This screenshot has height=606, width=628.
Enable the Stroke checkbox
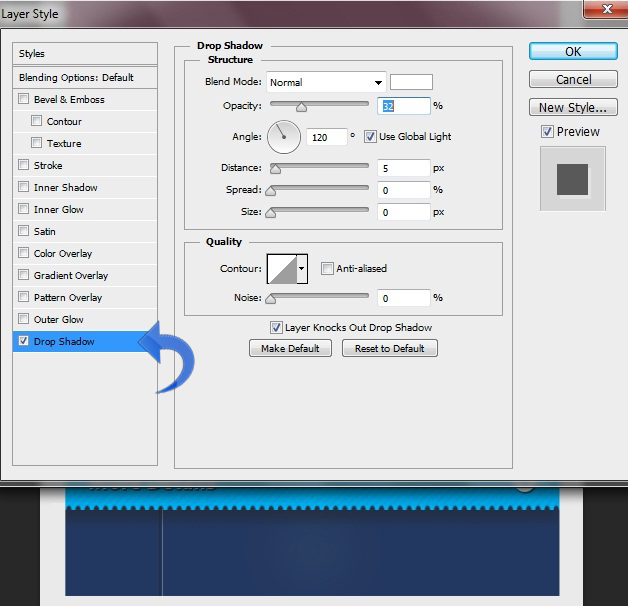tap(24, 165)
